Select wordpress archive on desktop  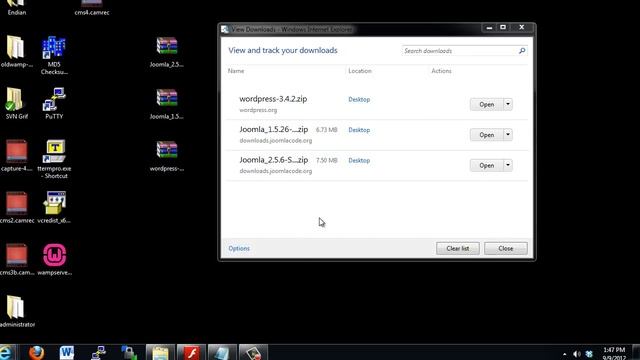coord(167,156)
